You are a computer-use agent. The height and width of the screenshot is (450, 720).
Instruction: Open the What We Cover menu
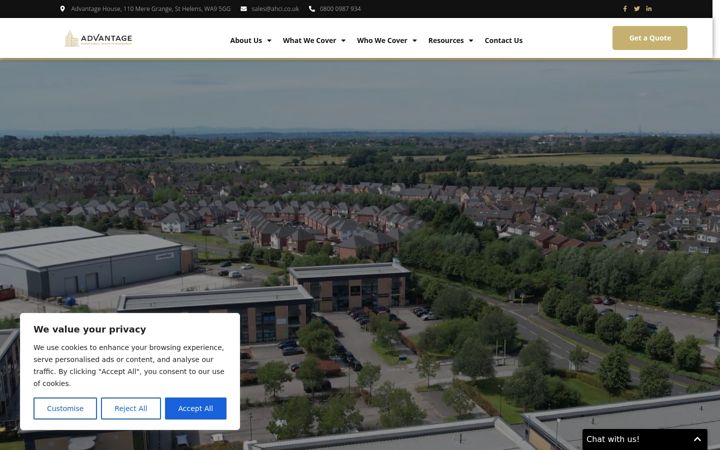click(309, 40)
